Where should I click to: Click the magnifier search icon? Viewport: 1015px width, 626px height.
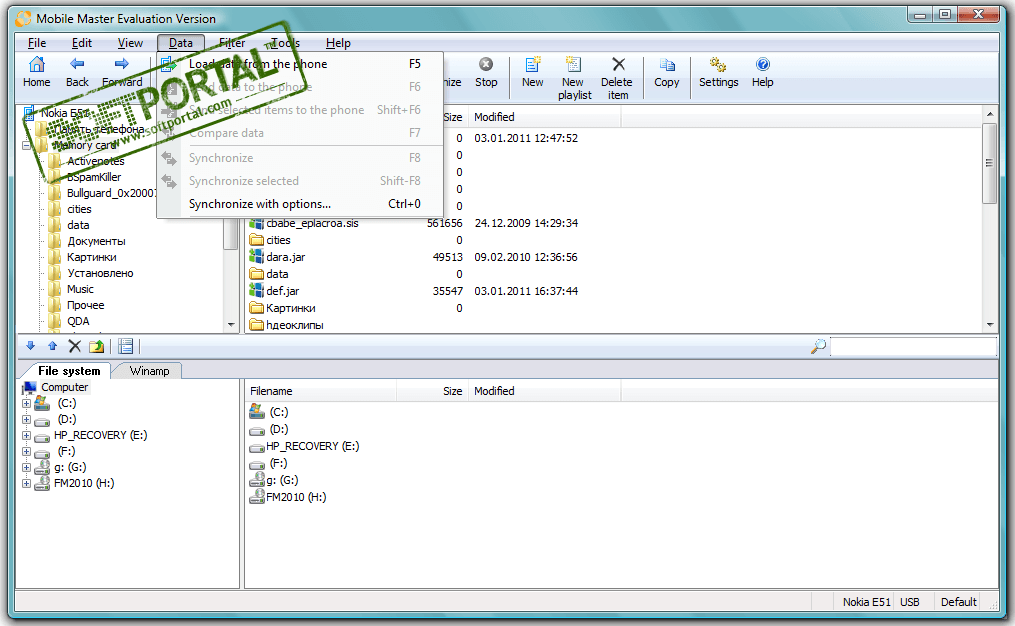(818, 346)
